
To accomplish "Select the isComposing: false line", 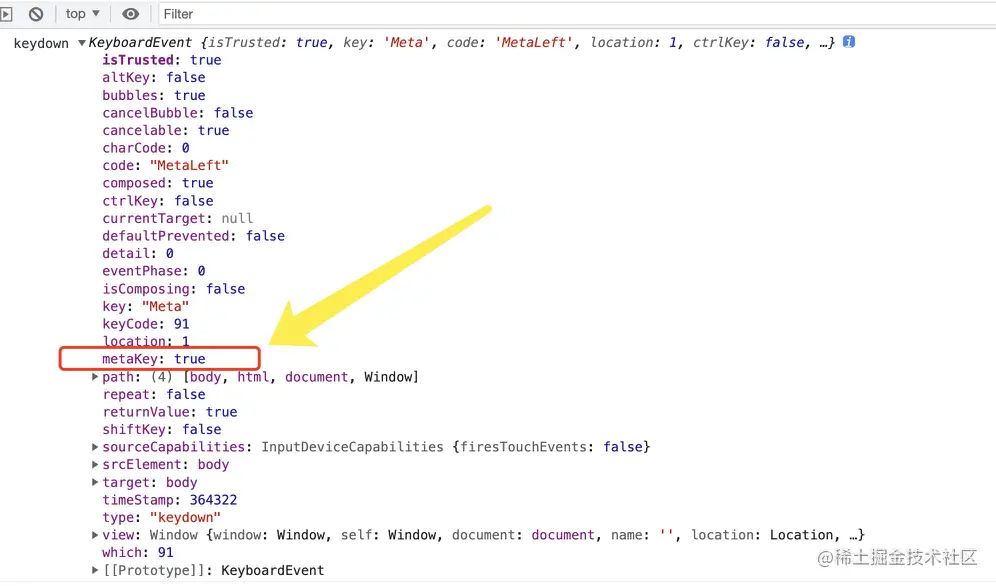I will pos(174,289).
